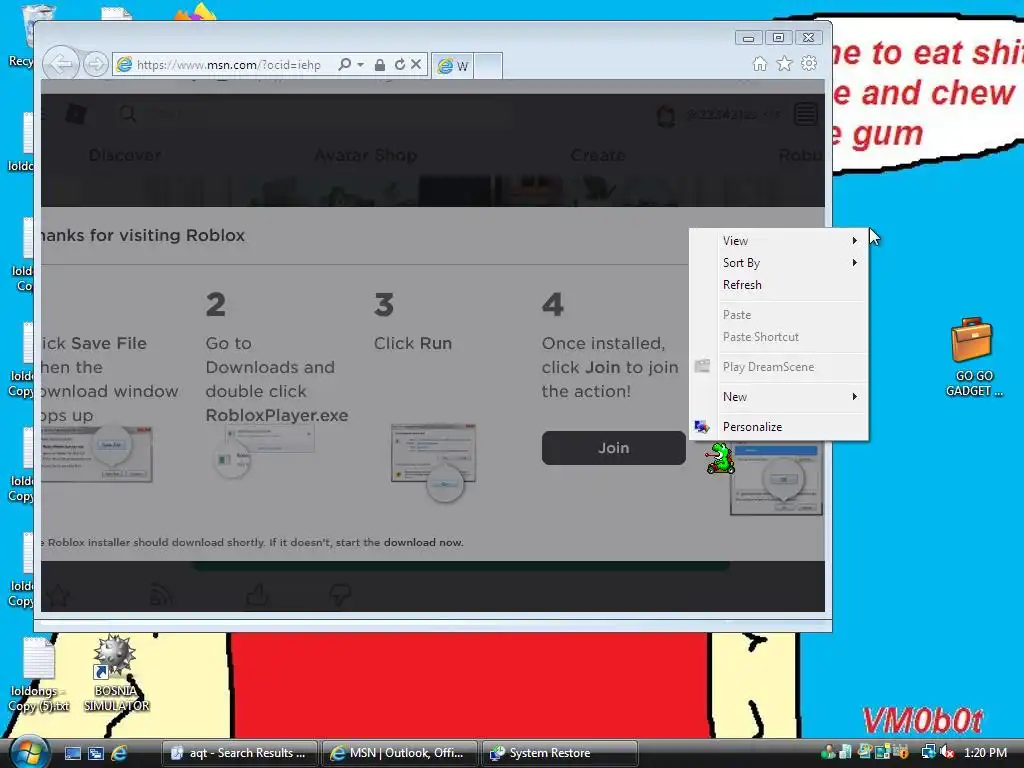Click the browser Forward arrow button
Image resolution: width=1024 pixels, height=768 pixels.
[x=95, y=64]
